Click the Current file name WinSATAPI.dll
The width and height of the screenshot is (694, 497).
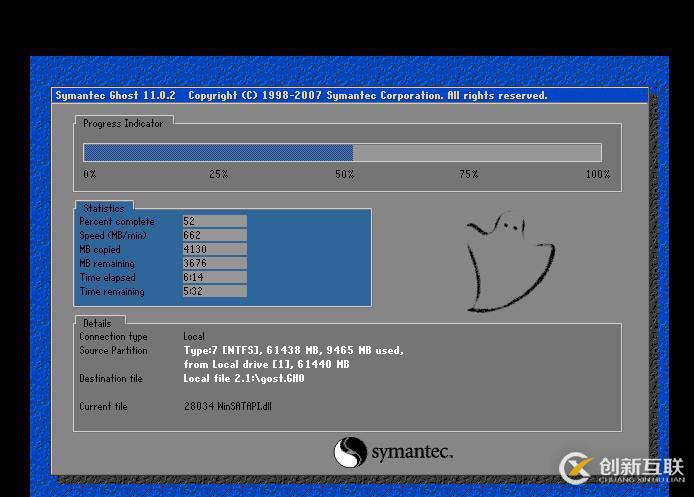coord(227,407)
